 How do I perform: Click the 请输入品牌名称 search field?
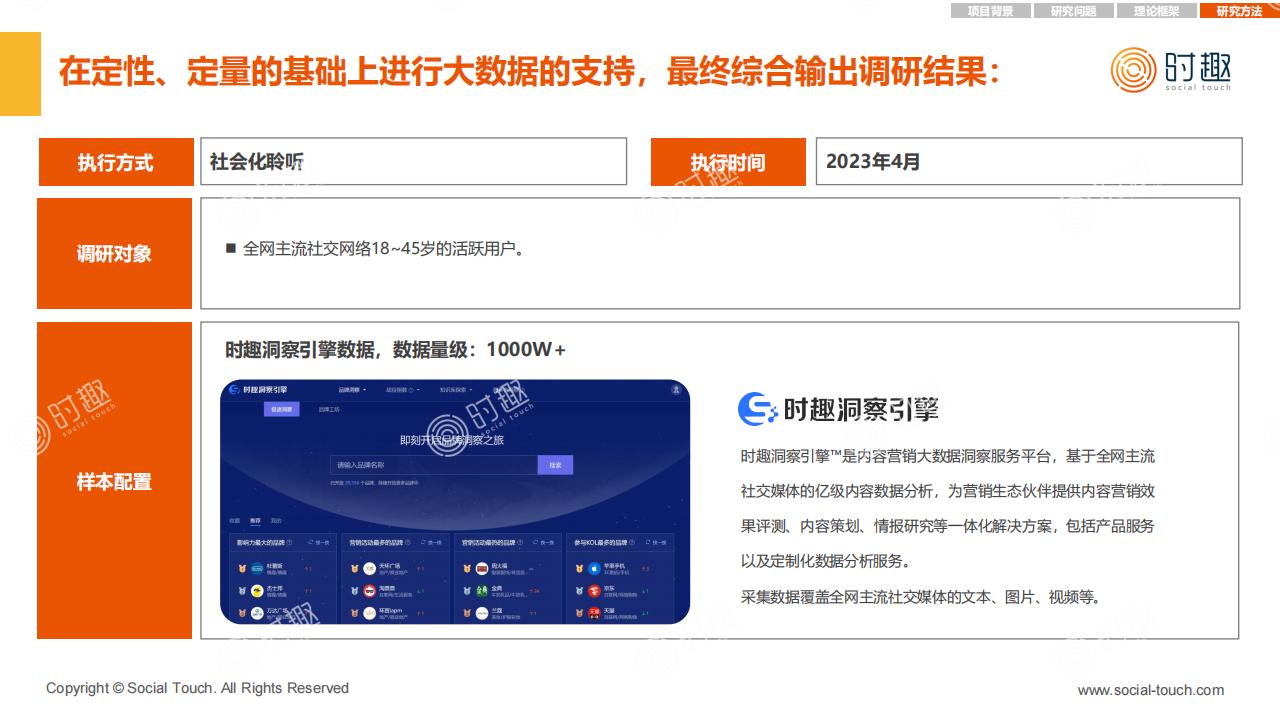[x=434, y=465]
